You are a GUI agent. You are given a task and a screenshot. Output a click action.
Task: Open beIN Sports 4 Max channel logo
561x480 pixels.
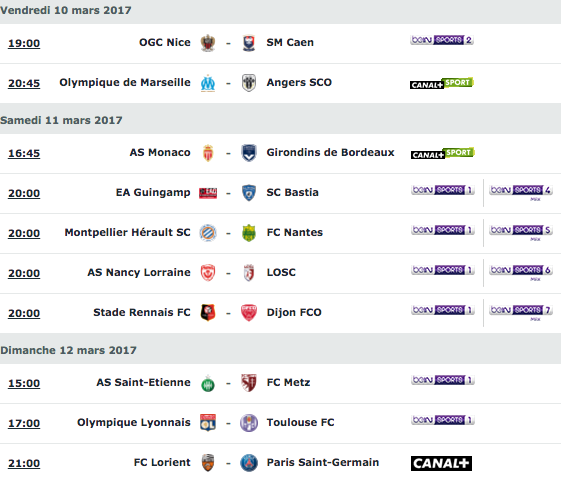click(521, 193)
